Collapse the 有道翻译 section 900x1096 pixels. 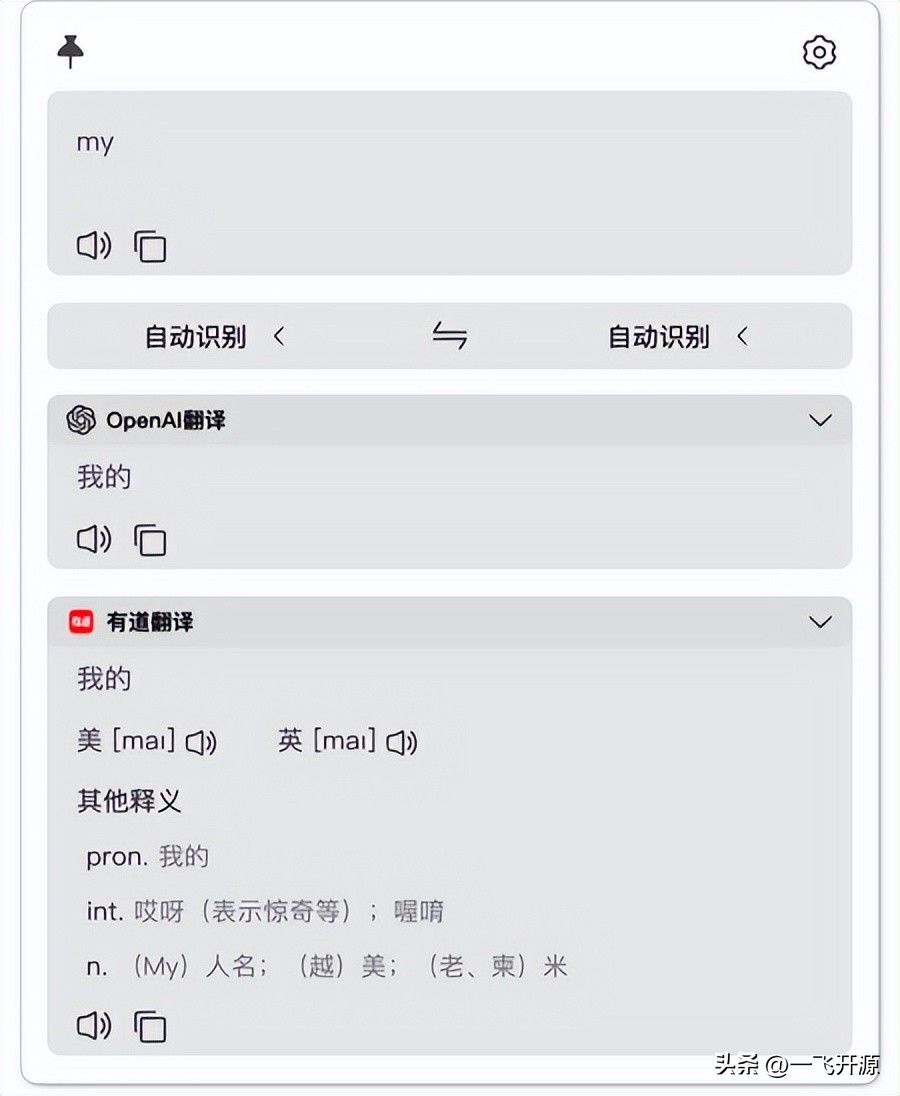click(x=820, y=622)
